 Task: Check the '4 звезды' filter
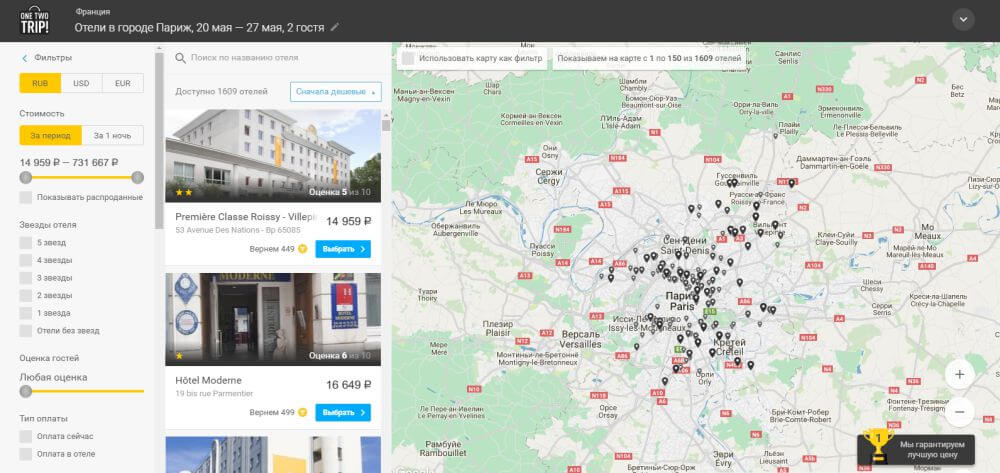coord(26,261)
